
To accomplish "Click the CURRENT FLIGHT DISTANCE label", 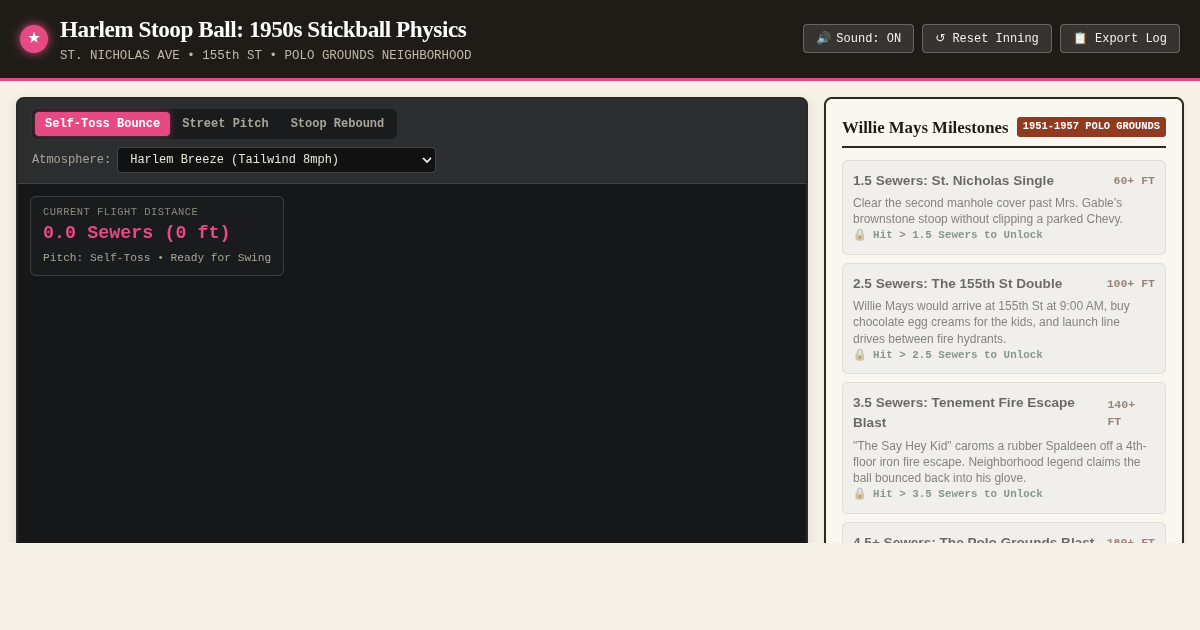I will point(120,212).
